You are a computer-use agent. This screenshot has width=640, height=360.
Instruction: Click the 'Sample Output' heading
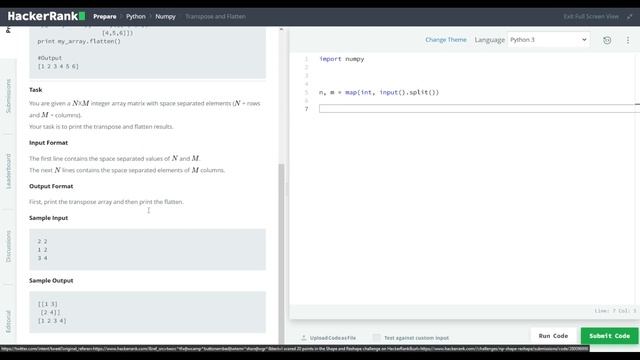point(51,280)
